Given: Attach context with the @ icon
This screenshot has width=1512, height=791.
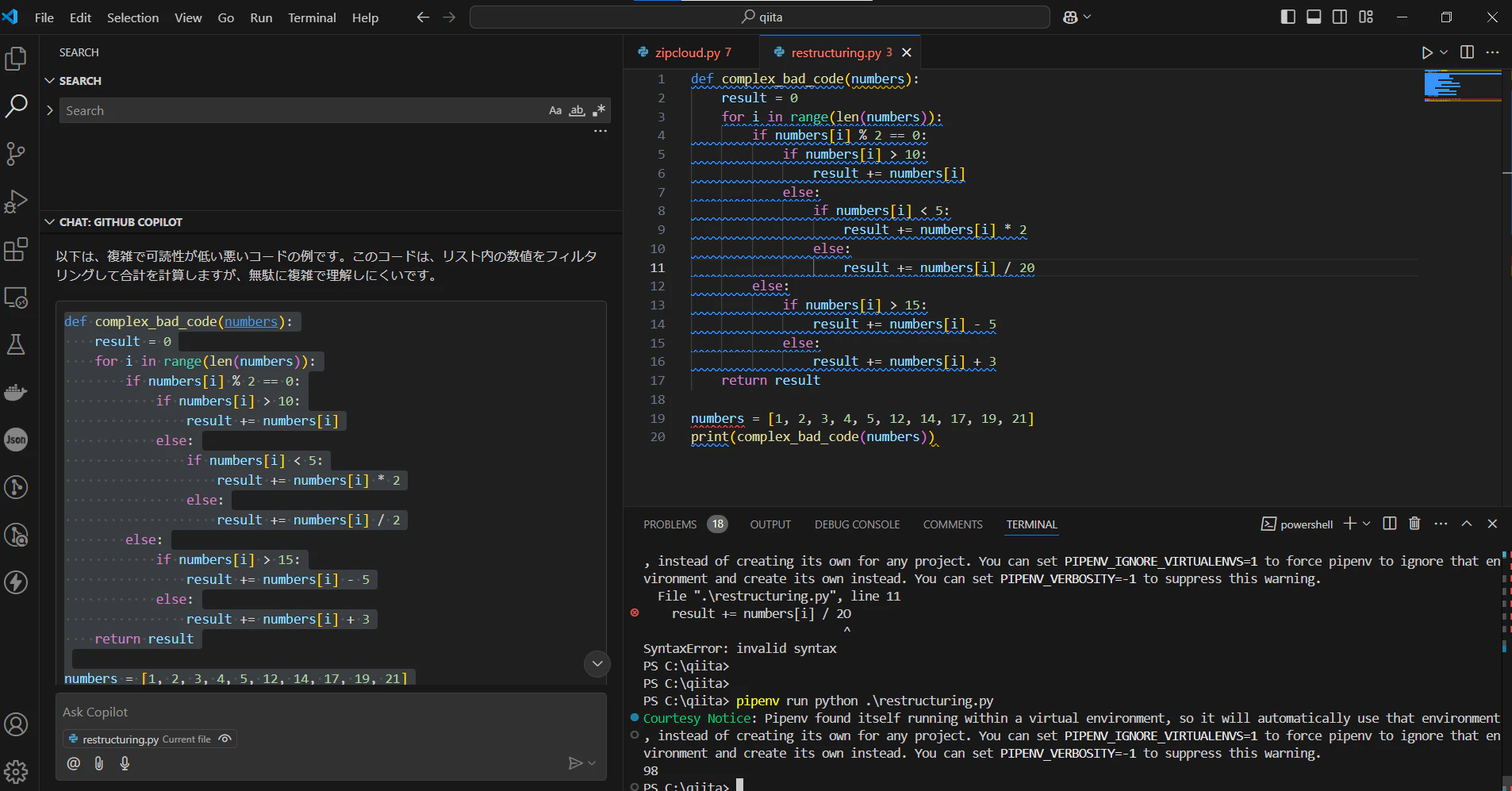Looking at the screenshot, I should pyautogui.click(x=74, y=763).
